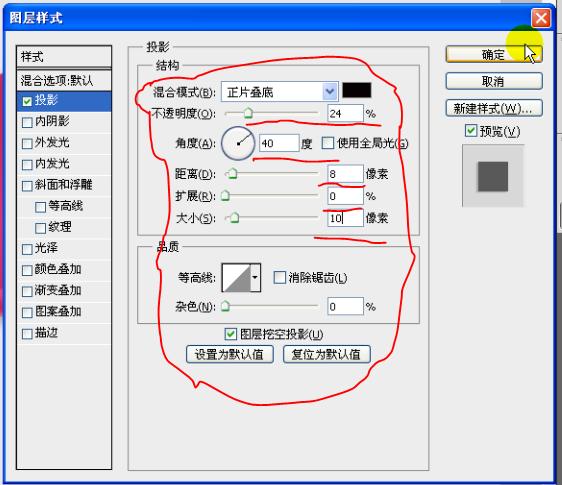This screenshot has width=562, height=485.
Task: Select 样式 header in the list
Action: tap(64, 57)
